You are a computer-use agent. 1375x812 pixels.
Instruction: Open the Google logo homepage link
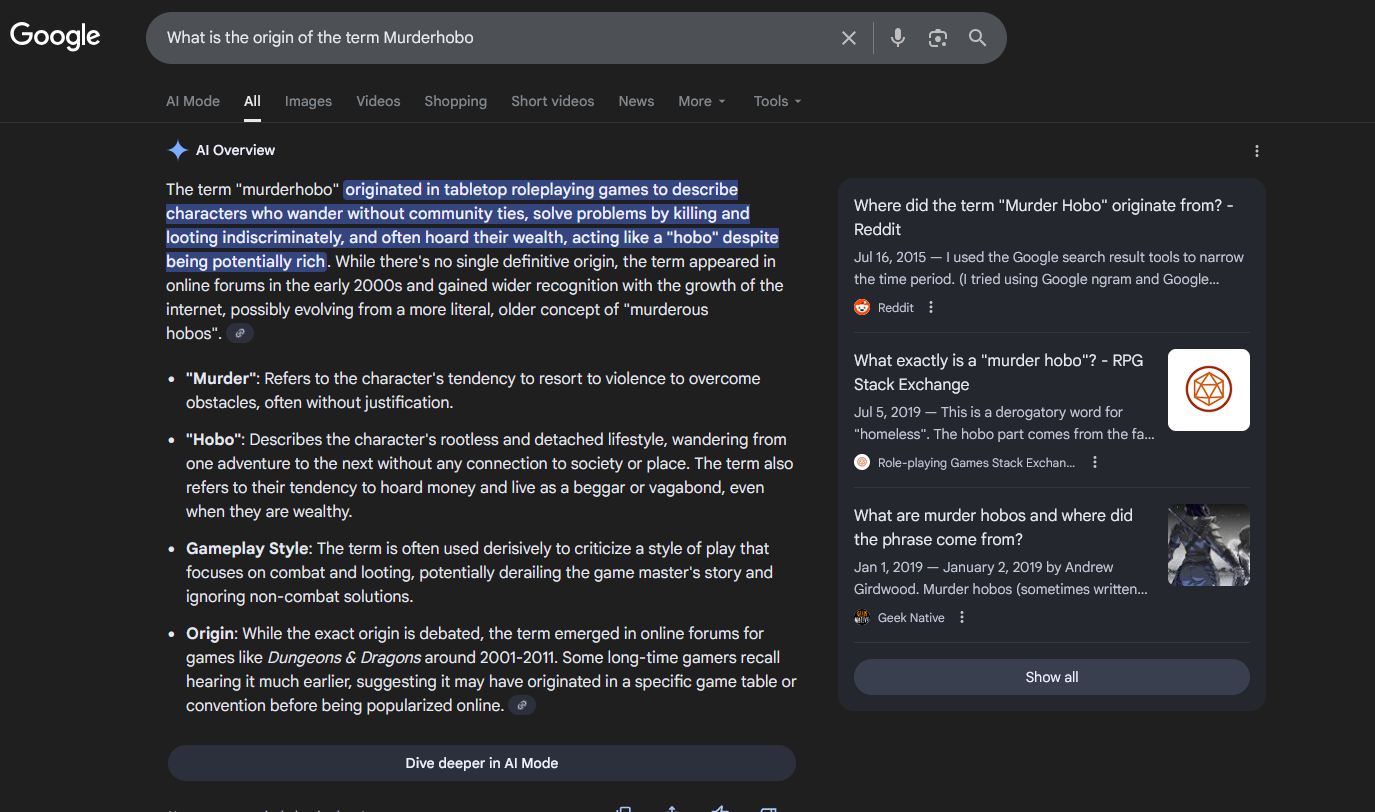[x=55, y=36]
